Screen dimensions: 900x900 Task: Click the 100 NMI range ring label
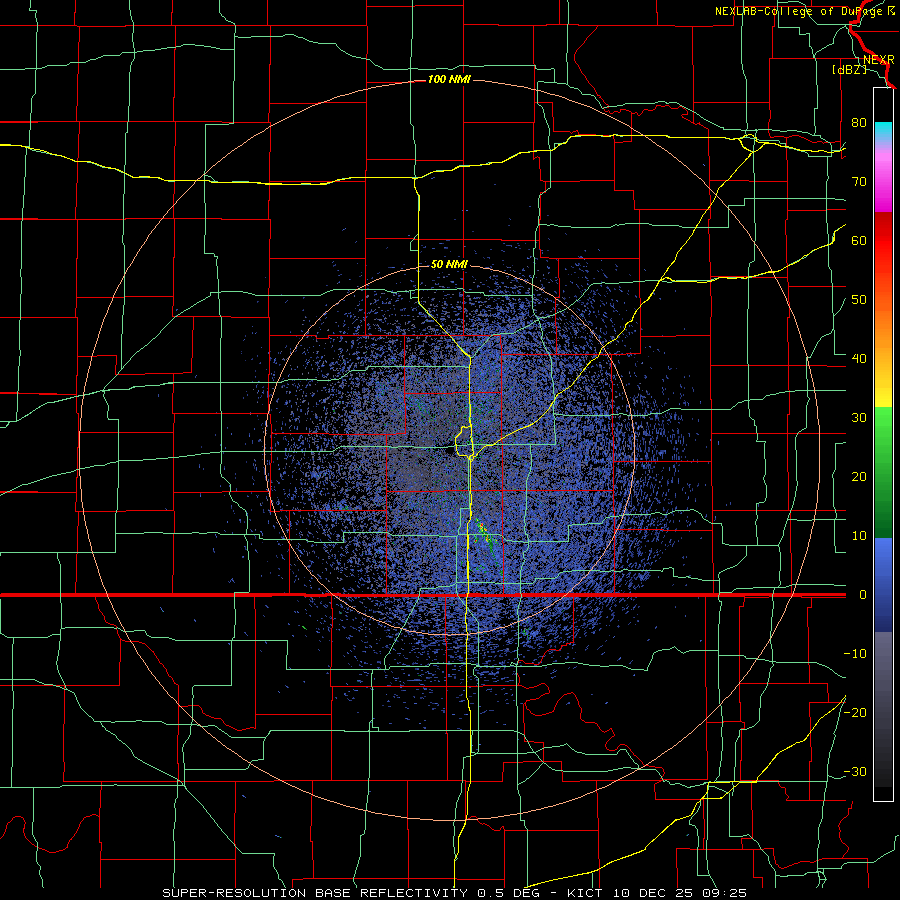pyautogui.click(x=449, y=79)
